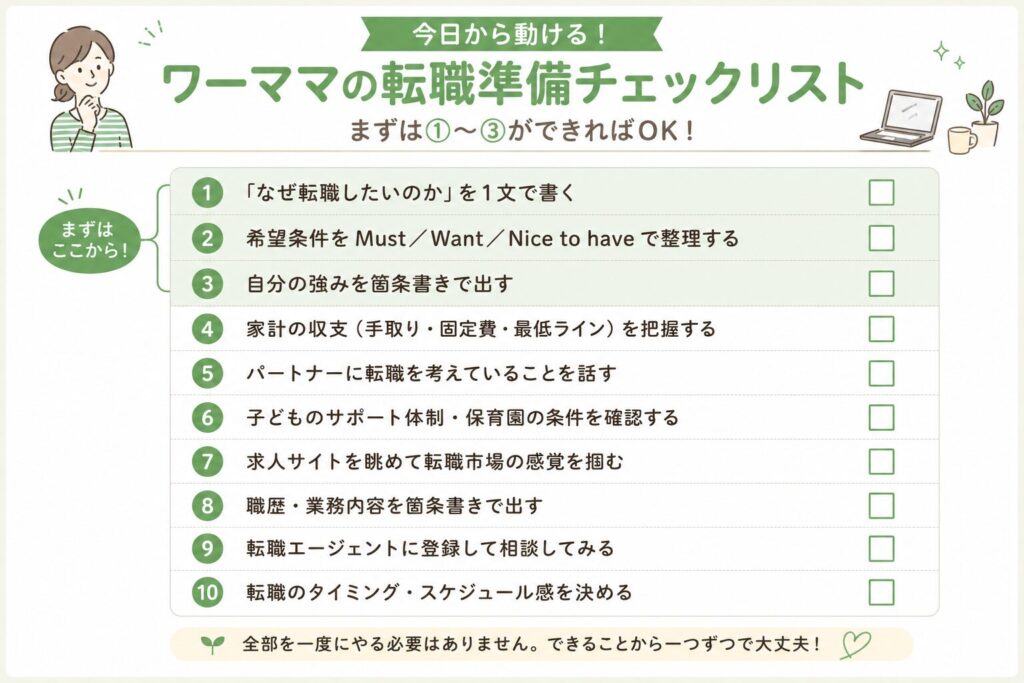Select the 家計の収支 checklist item text
1024x683 pixels.
[x=481, y=328]
